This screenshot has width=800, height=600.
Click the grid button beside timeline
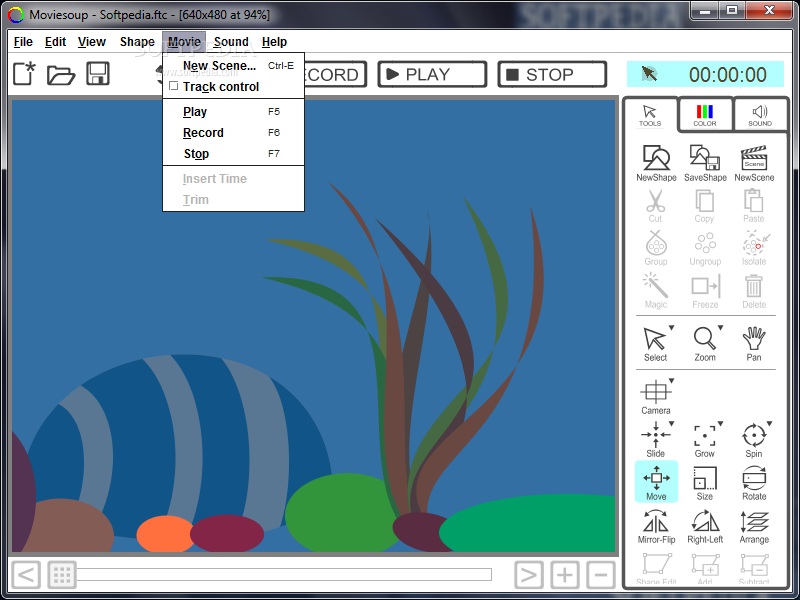(x=62, y=575)
